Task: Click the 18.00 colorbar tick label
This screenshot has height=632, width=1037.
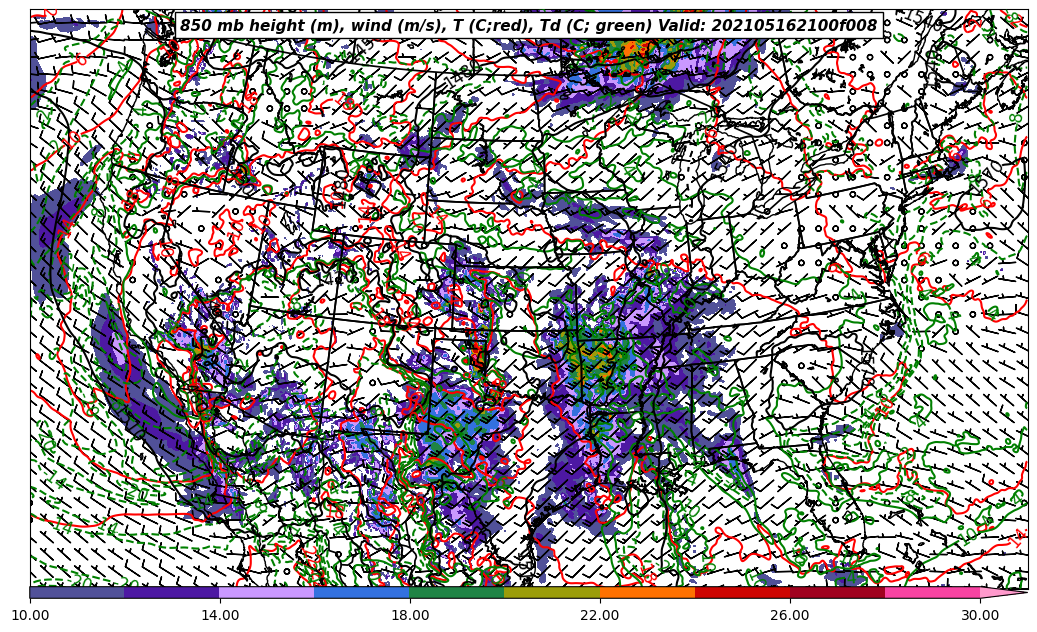Action: point(410,615)
